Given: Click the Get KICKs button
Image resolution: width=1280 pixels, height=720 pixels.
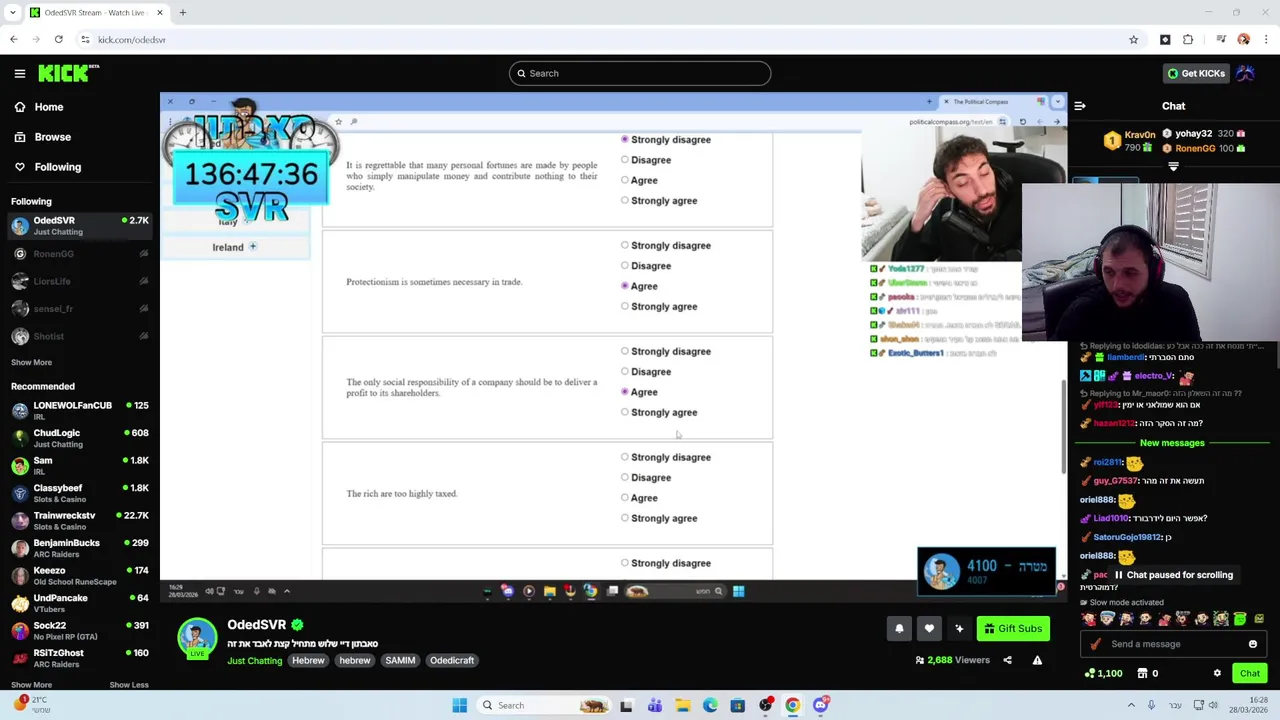Looking at the screenshot, I should pos(1196,73).
